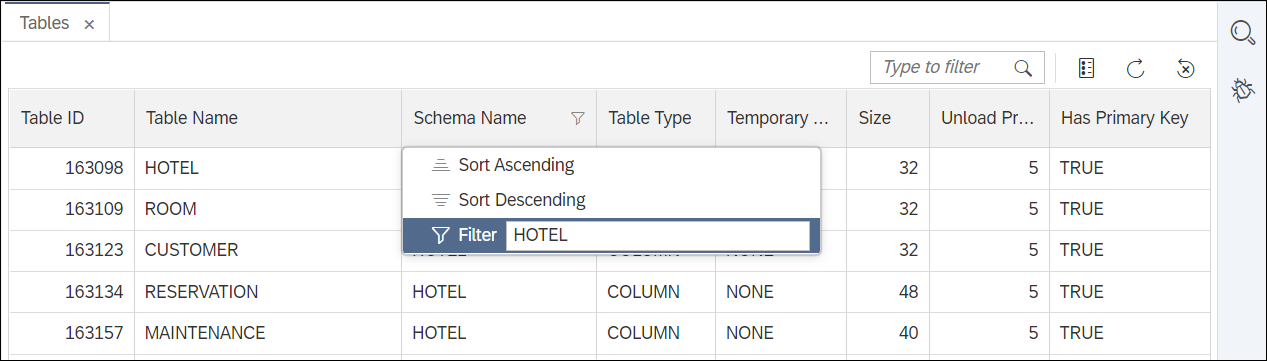Click the Table Name column header
The height and width of the screenshot is (361, 1267).
[x=268, y=118]
